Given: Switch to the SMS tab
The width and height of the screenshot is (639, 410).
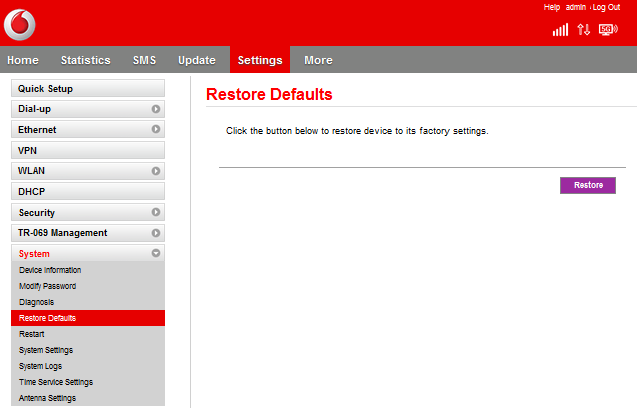Looking at the screenshot, I should (144, 60).
